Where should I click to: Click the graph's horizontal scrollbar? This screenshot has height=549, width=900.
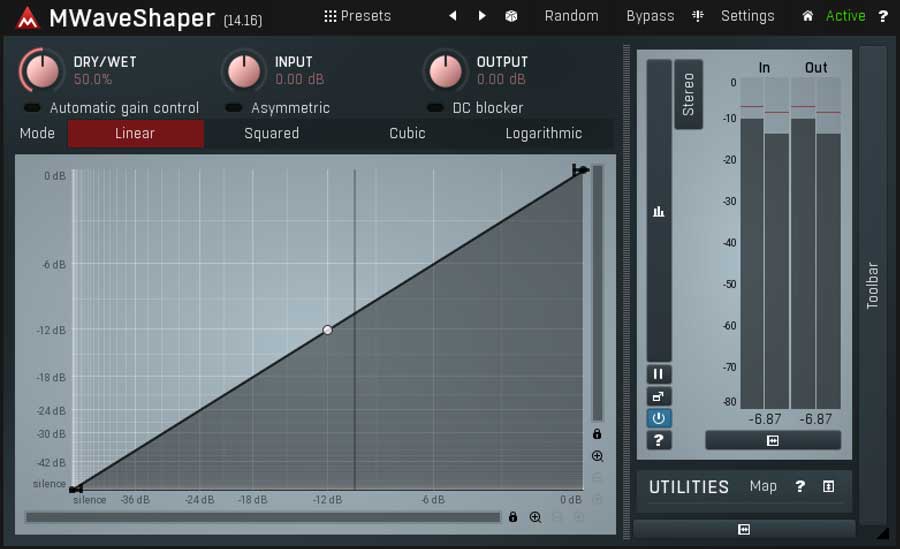click(x=263, y=517)
